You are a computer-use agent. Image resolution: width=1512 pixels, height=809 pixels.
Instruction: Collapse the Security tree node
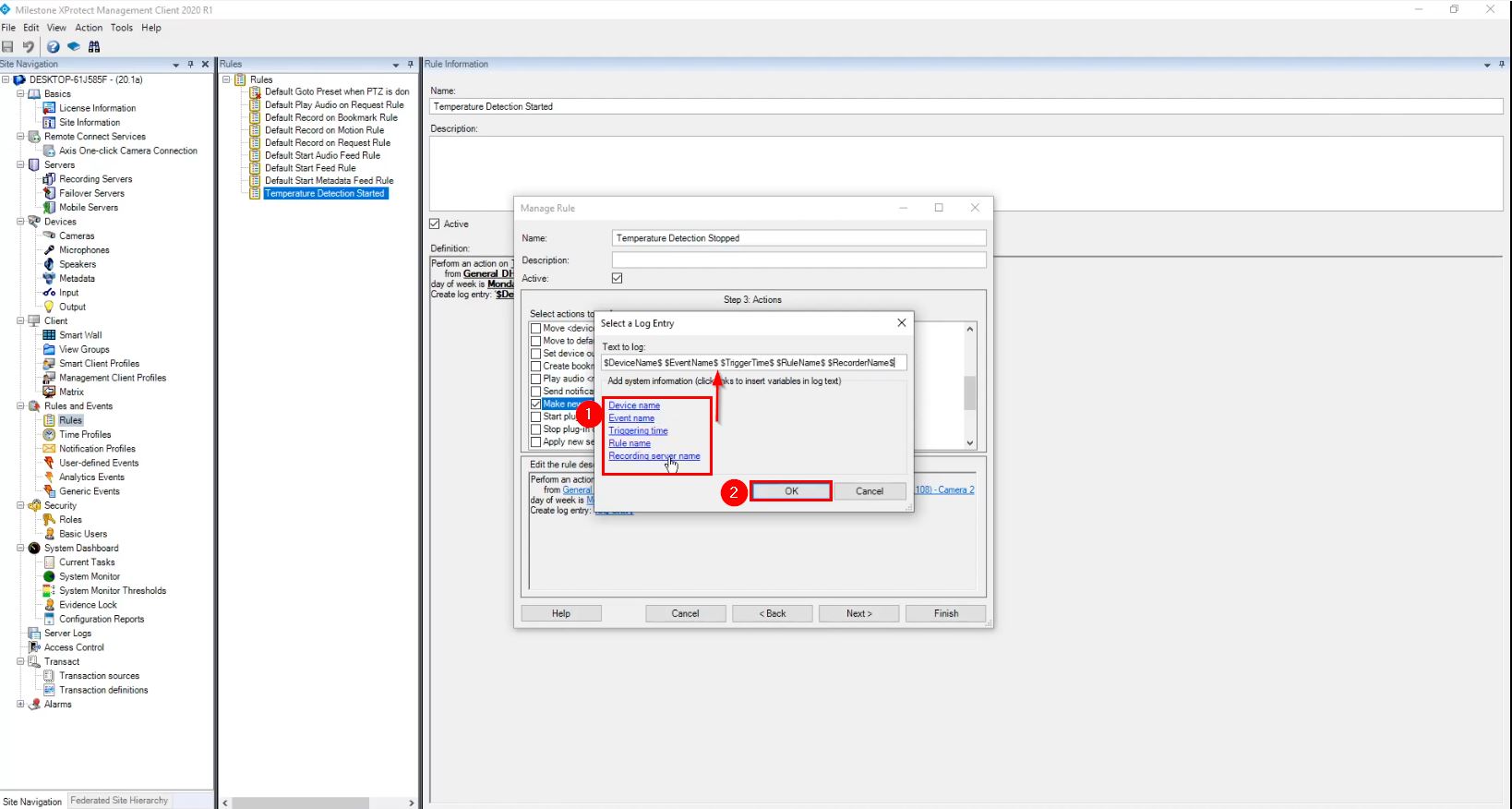20,506
